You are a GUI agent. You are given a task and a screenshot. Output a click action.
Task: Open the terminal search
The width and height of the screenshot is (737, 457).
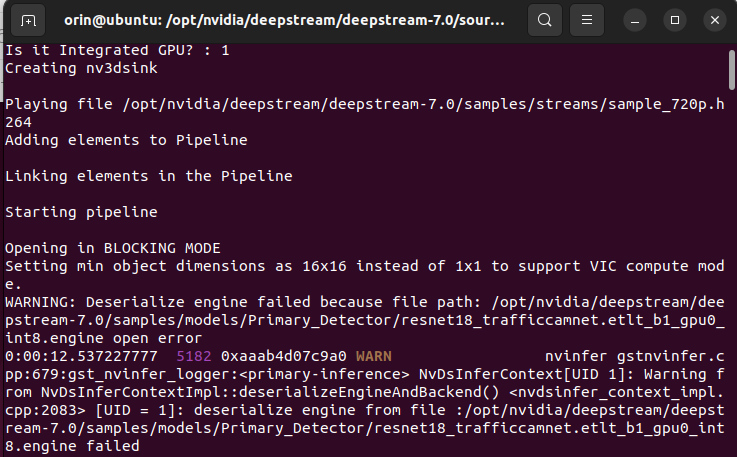tap(545, 20)
